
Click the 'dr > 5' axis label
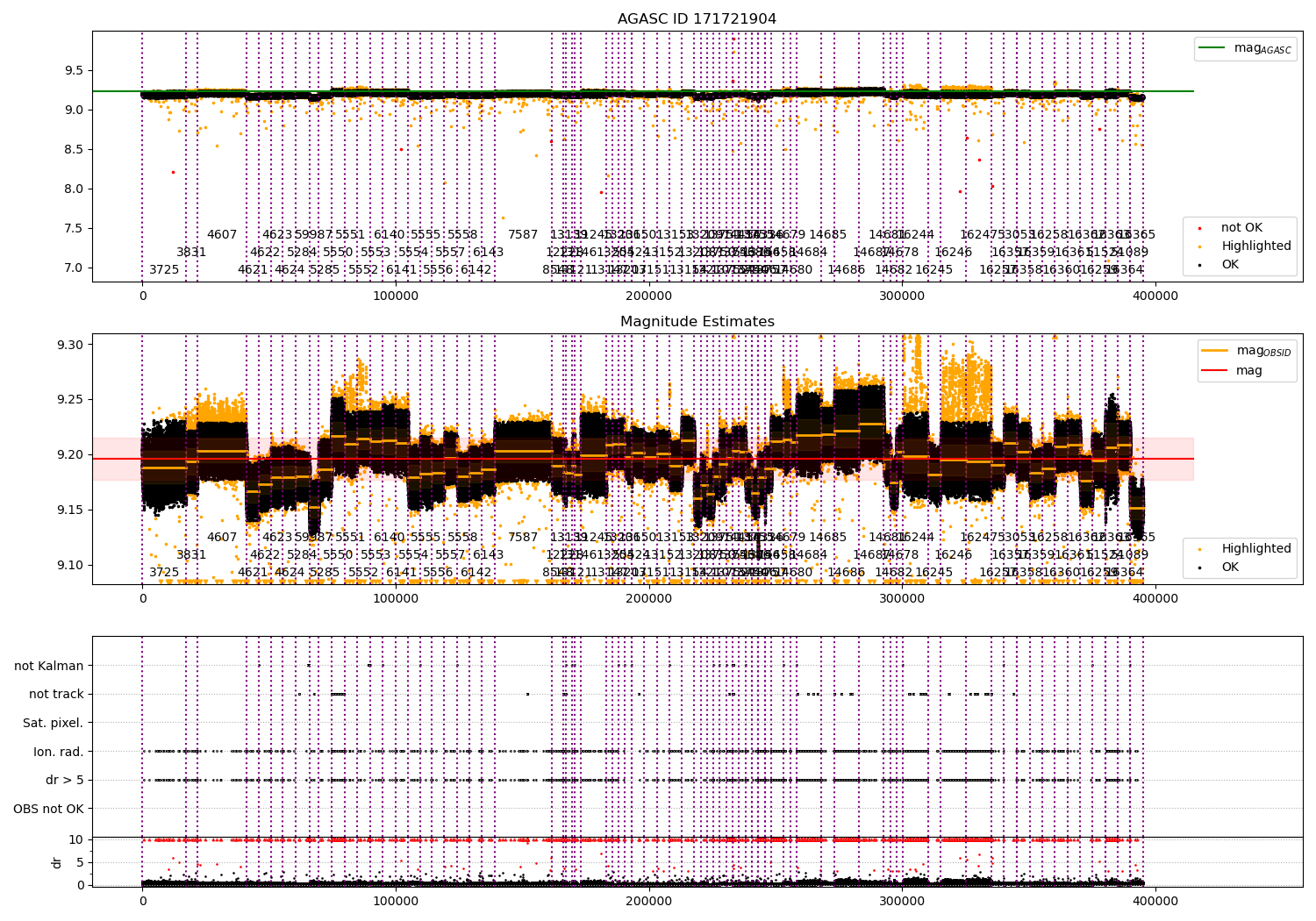pos(65,781)
